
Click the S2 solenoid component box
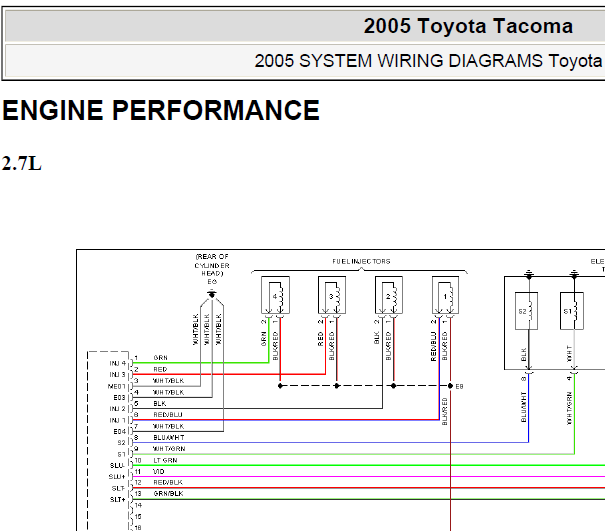tap(526, 311)
